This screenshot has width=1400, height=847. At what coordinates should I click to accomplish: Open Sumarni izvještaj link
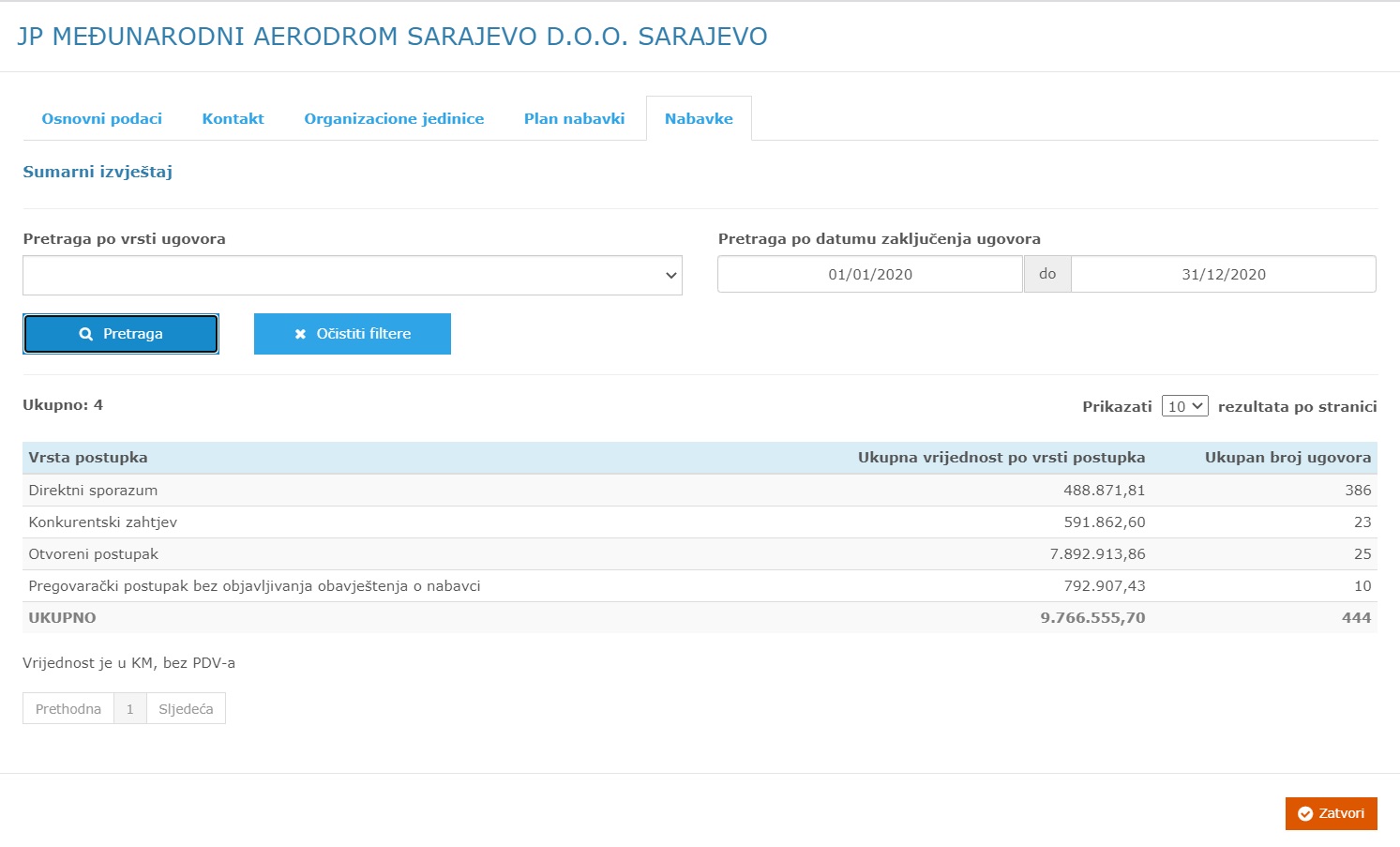coord(98,172)
